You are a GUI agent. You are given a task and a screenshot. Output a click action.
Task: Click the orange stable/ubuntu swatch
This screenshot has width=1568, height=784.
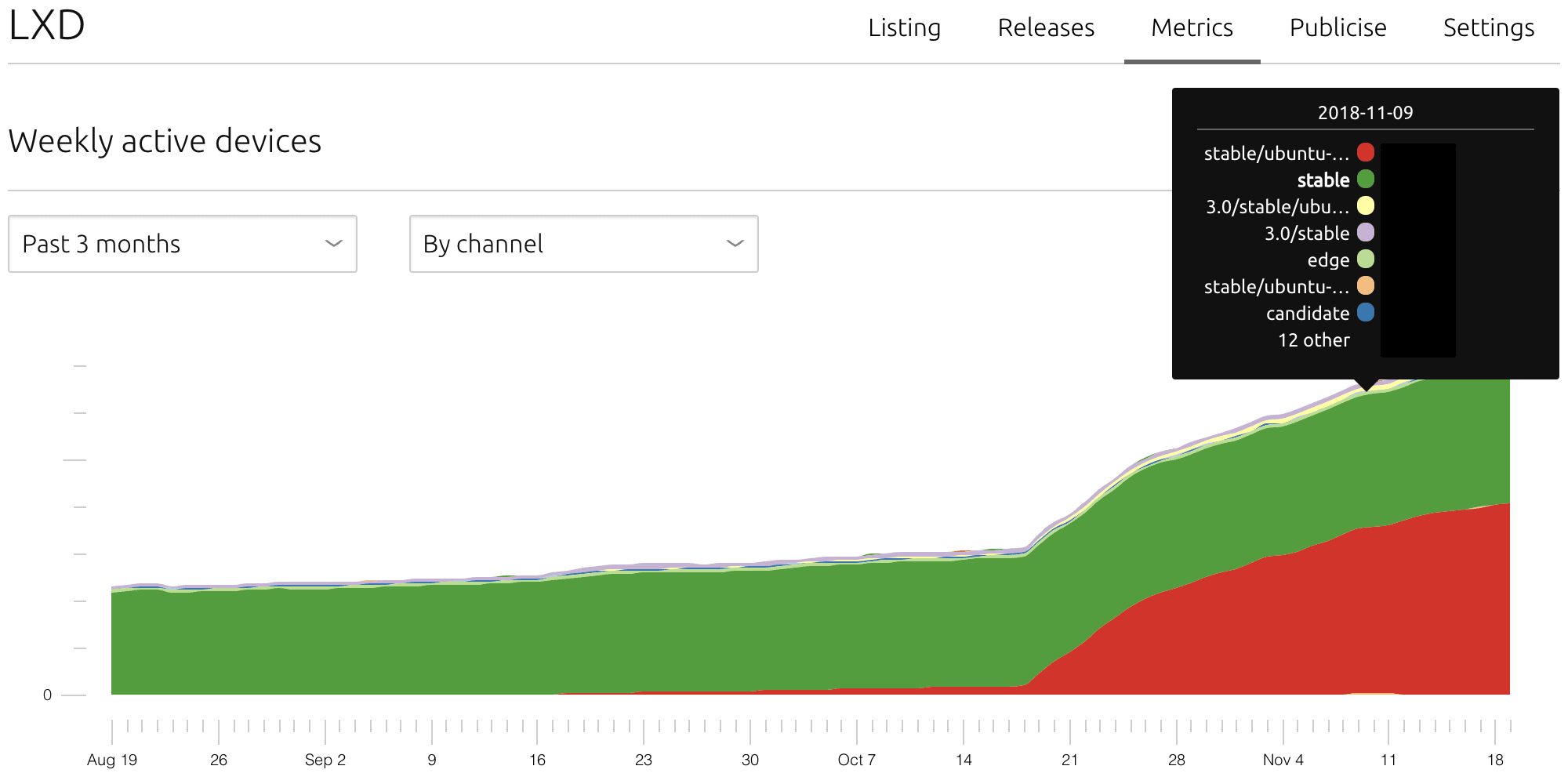coord(1366,285)
